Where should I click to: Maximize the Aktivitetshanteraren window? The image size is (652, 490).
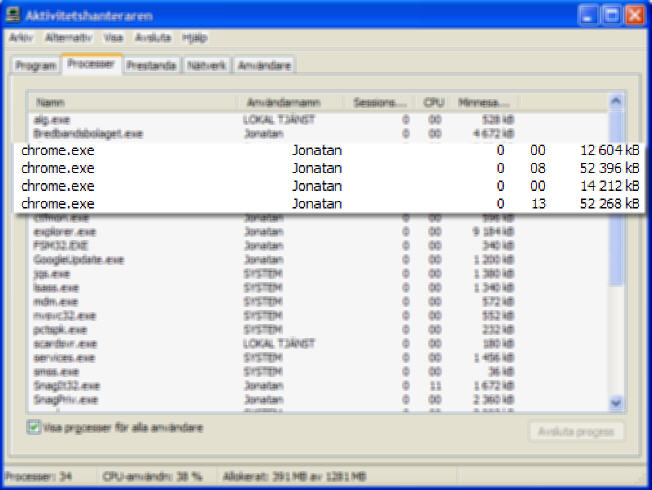[x=611, y=14]
